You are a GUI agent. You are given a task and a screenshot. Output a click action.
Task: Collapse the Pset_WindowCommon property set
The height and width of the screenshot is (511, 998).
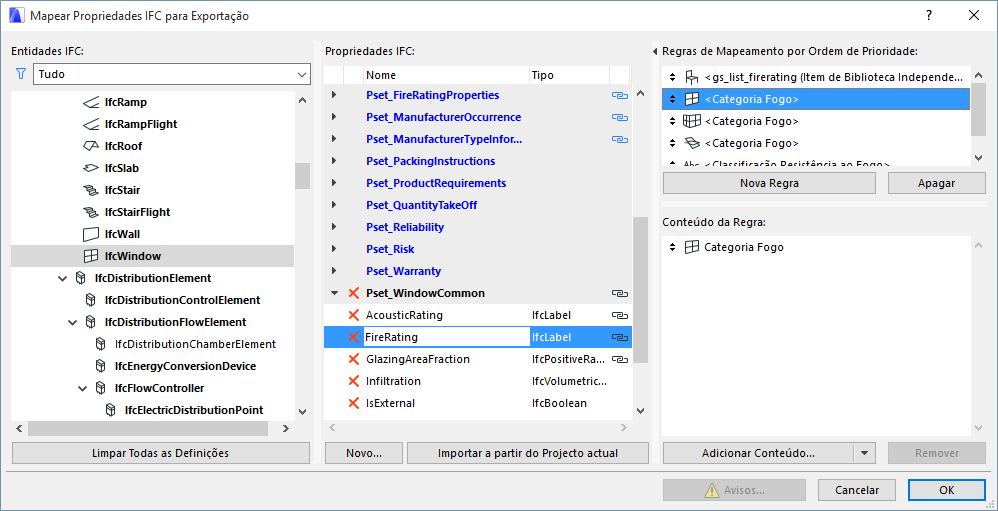[334, 293]
